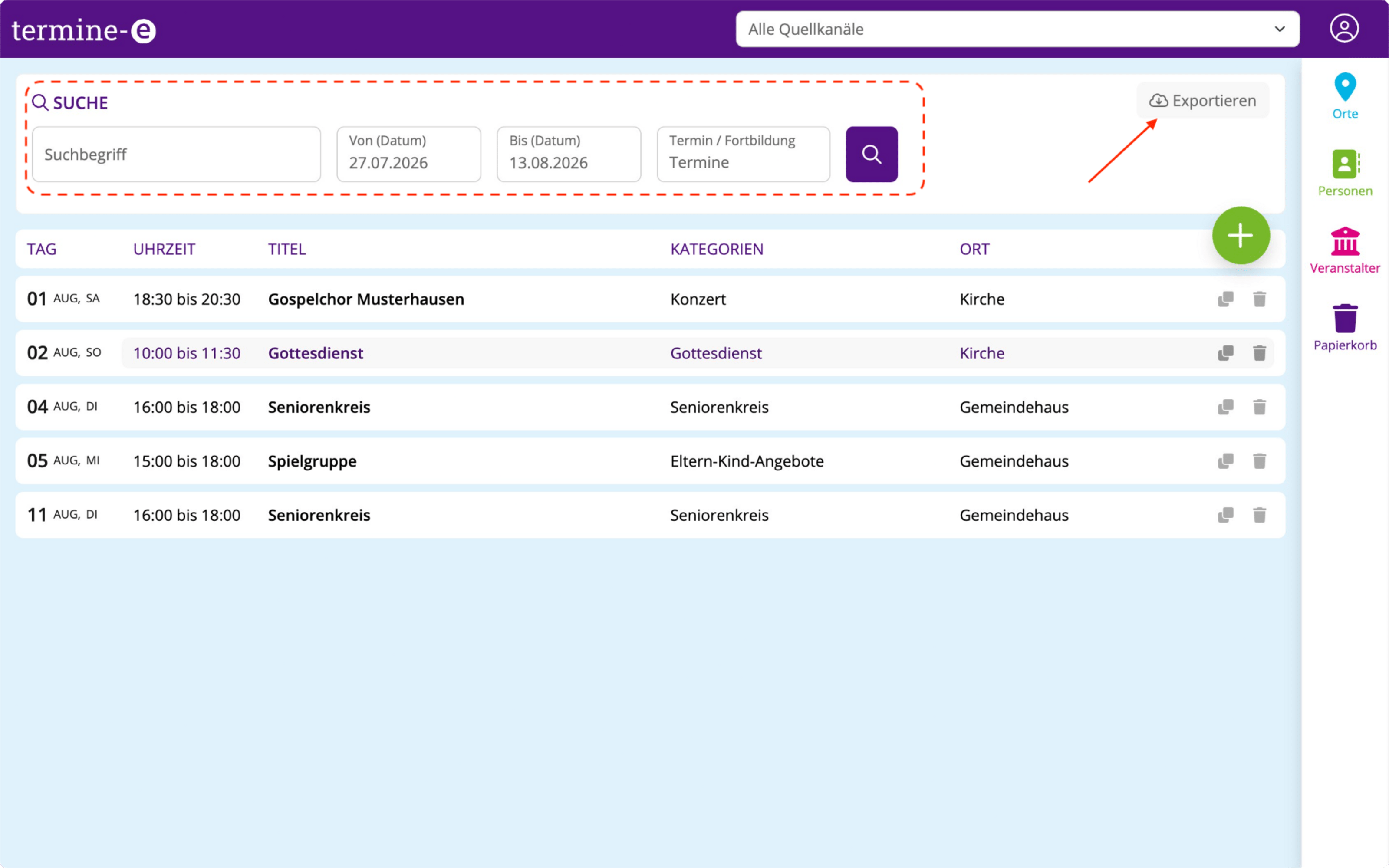The height and width of the screenshot is (868, 1389).
Task: Click the Bis (Datum) date field
Action: click(569, 154)
